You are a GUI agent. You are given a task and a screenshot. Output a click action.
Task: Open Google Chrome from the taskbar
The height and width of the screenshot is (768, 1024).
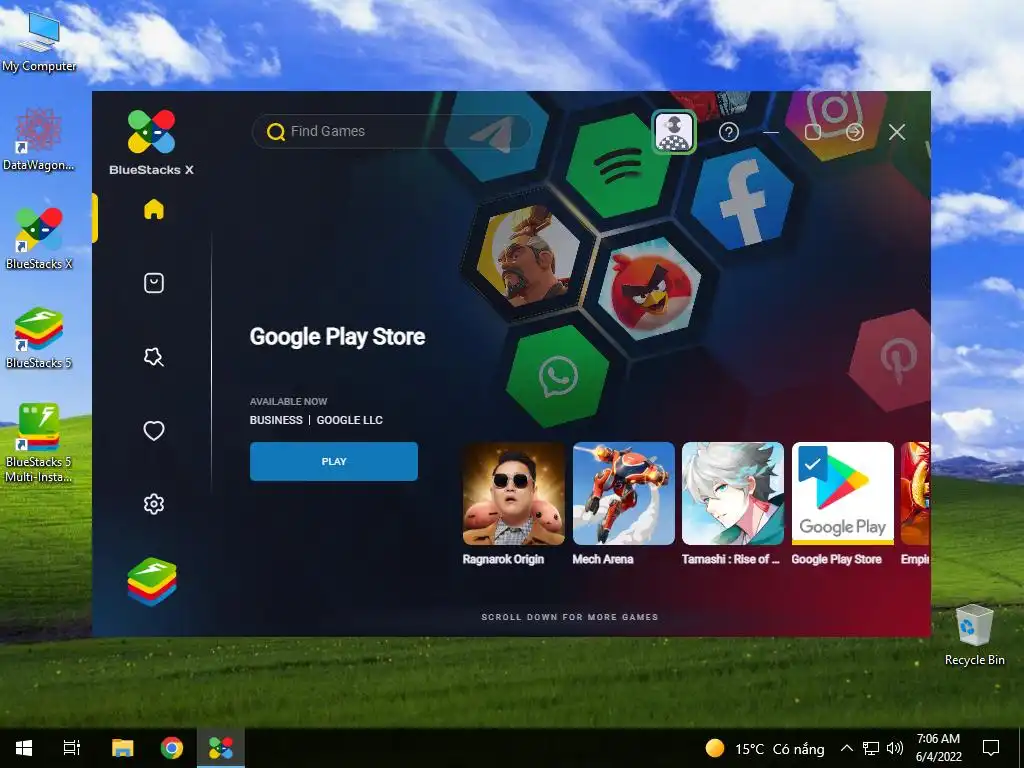(x=172, y=748)
